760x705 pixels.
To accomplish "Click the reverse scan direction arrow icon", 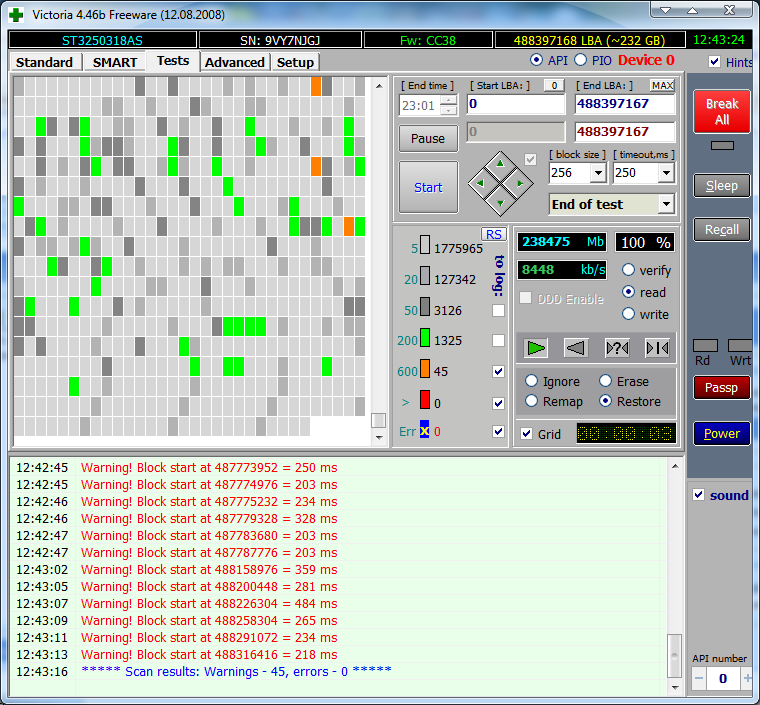I will click(x=575, y=348).
